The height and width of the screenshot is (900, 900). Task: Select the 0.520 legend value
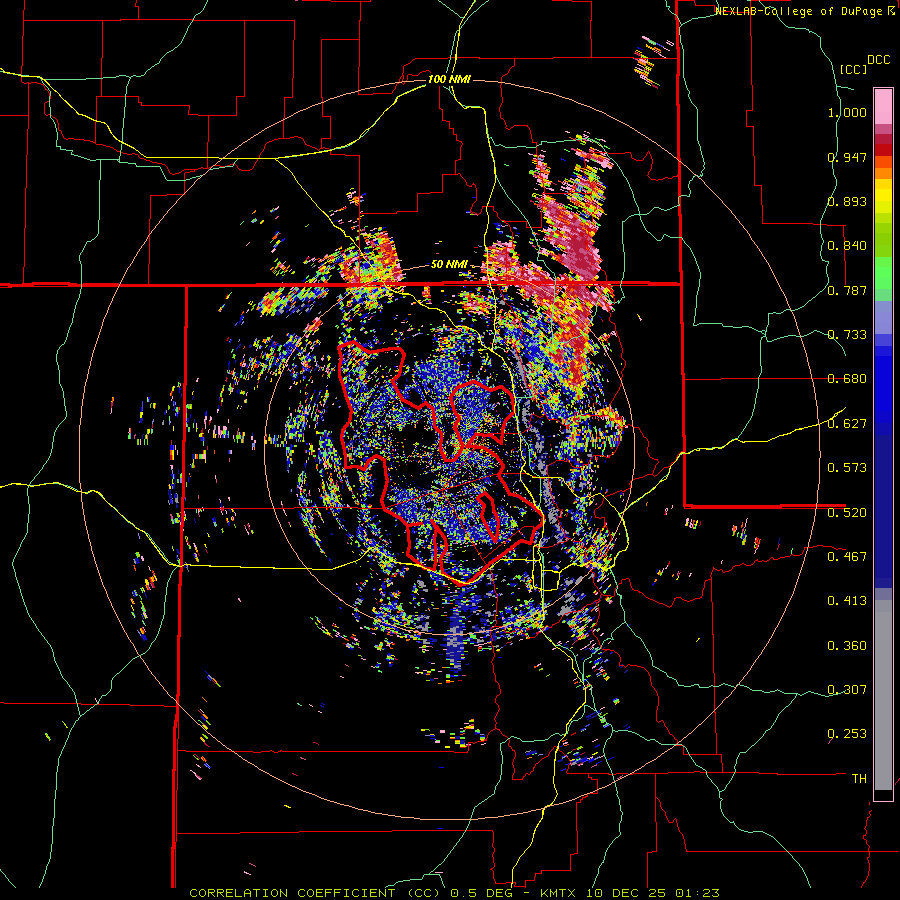tap(847, 512)
